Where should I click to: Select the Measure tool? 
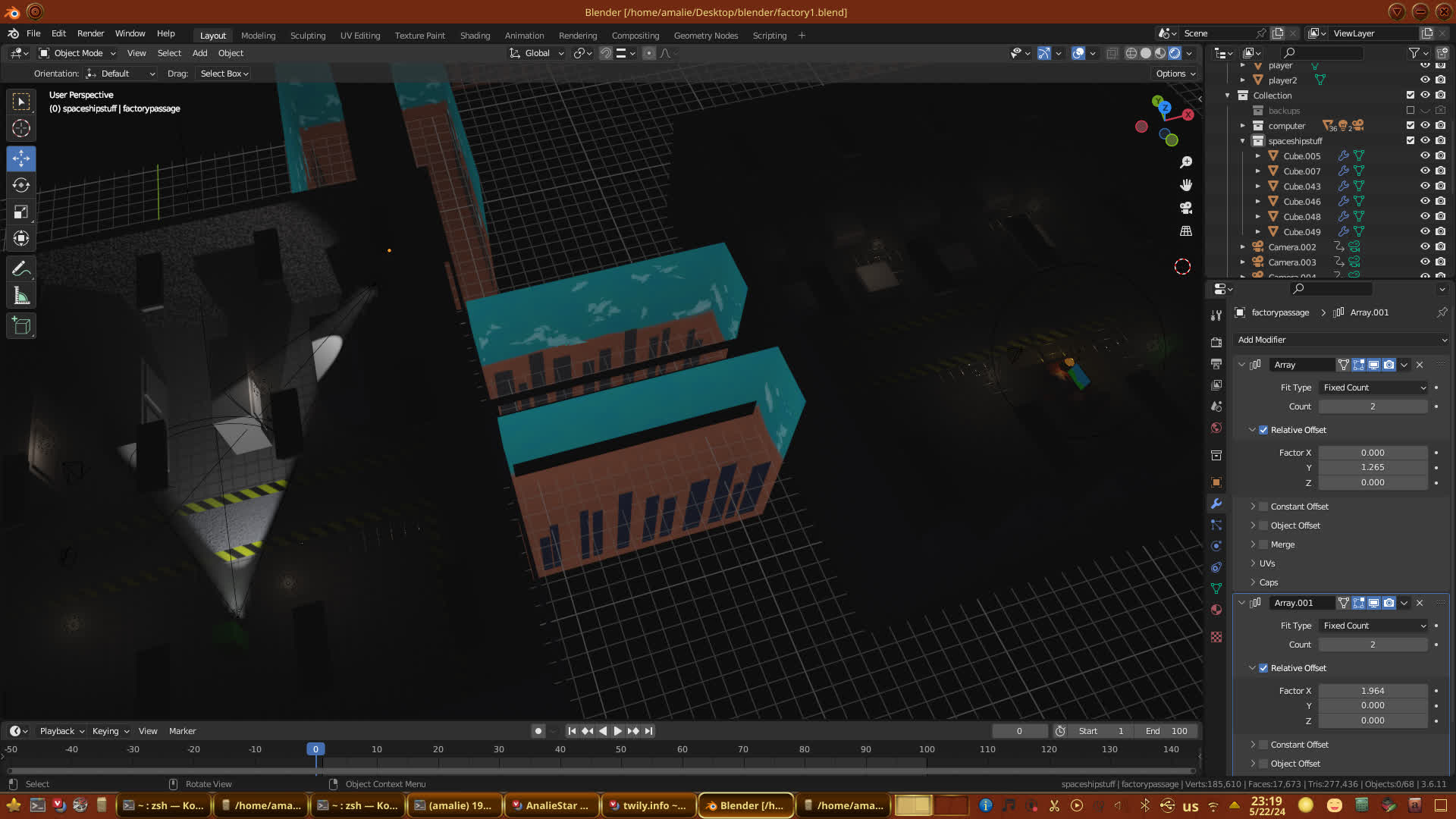click(21, 297)
